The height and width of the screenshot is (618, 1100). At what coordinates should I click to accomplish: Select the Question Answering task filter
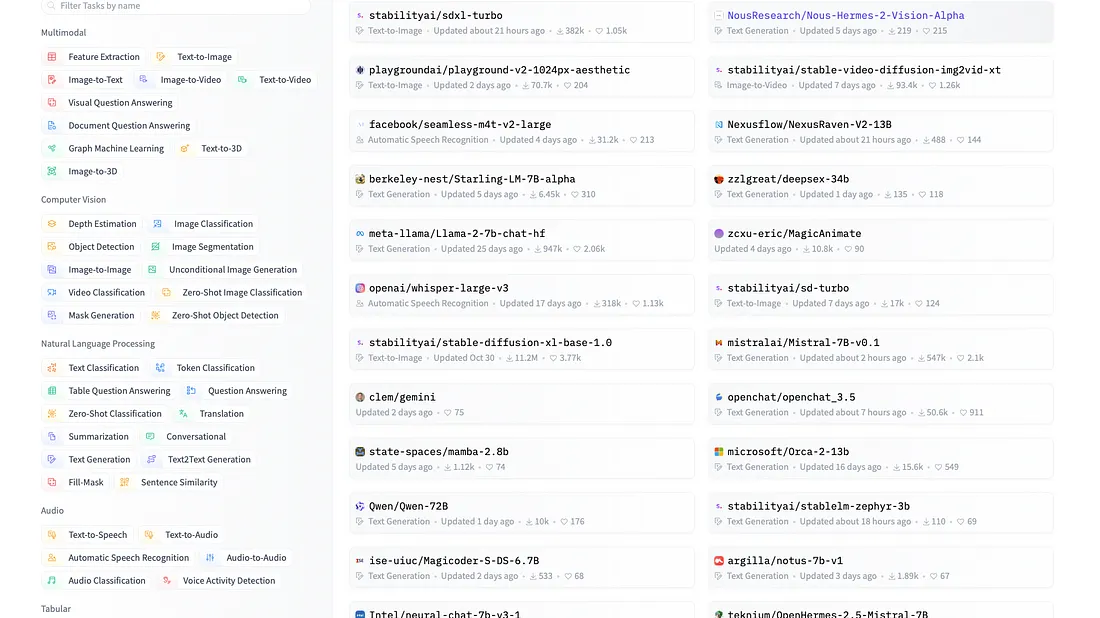237,391
